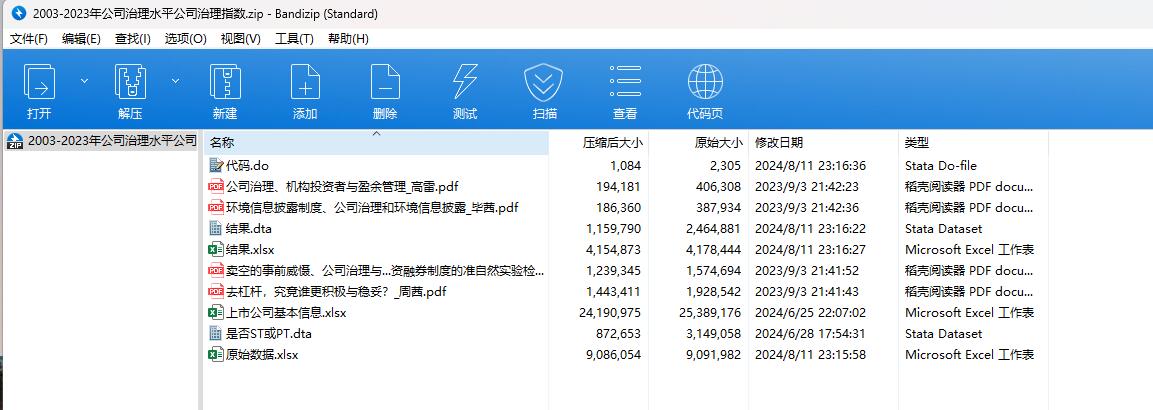Click the Excel icon beside 结果.xlsx
The image size is (1153, 410).
(216, 250)
